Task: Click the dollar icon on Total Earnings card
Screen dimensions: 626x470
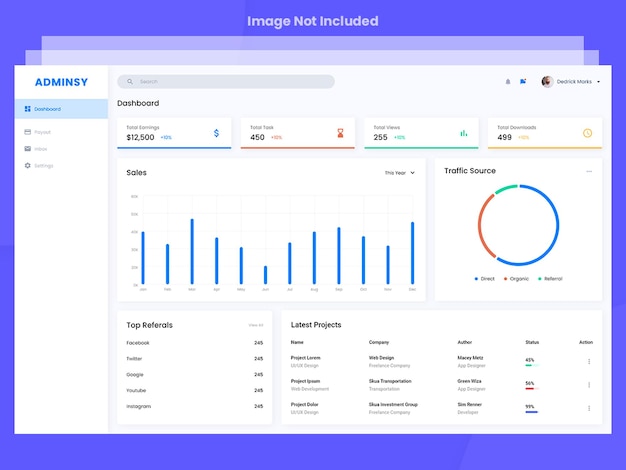Action: pyautogui.click(x=216, y=133)
